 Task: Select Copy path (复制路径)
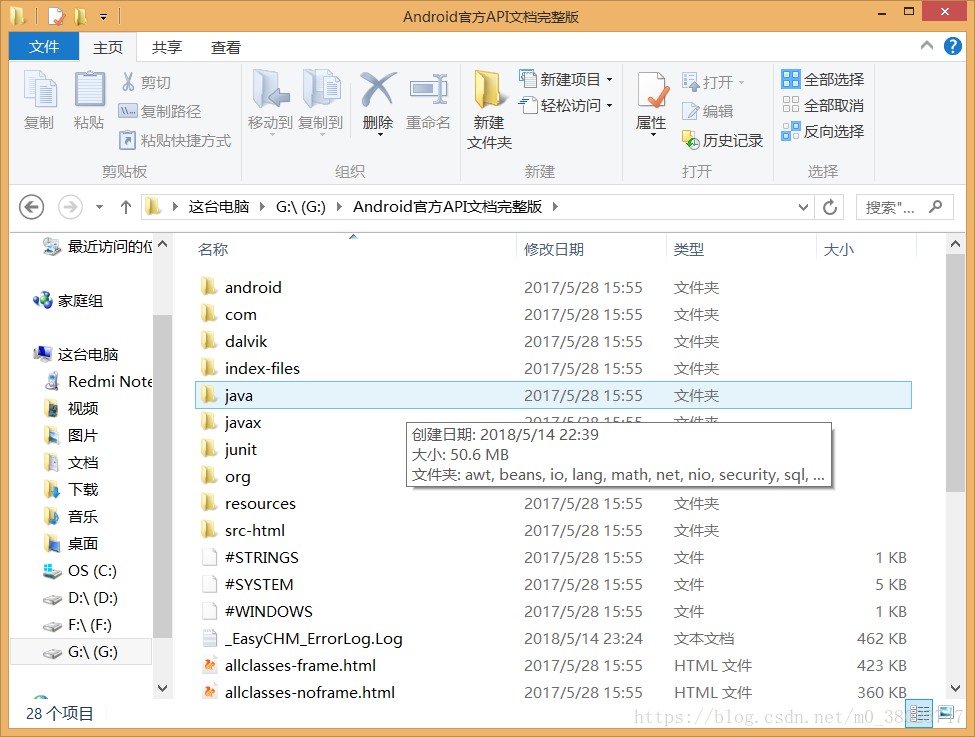point(160,111)
